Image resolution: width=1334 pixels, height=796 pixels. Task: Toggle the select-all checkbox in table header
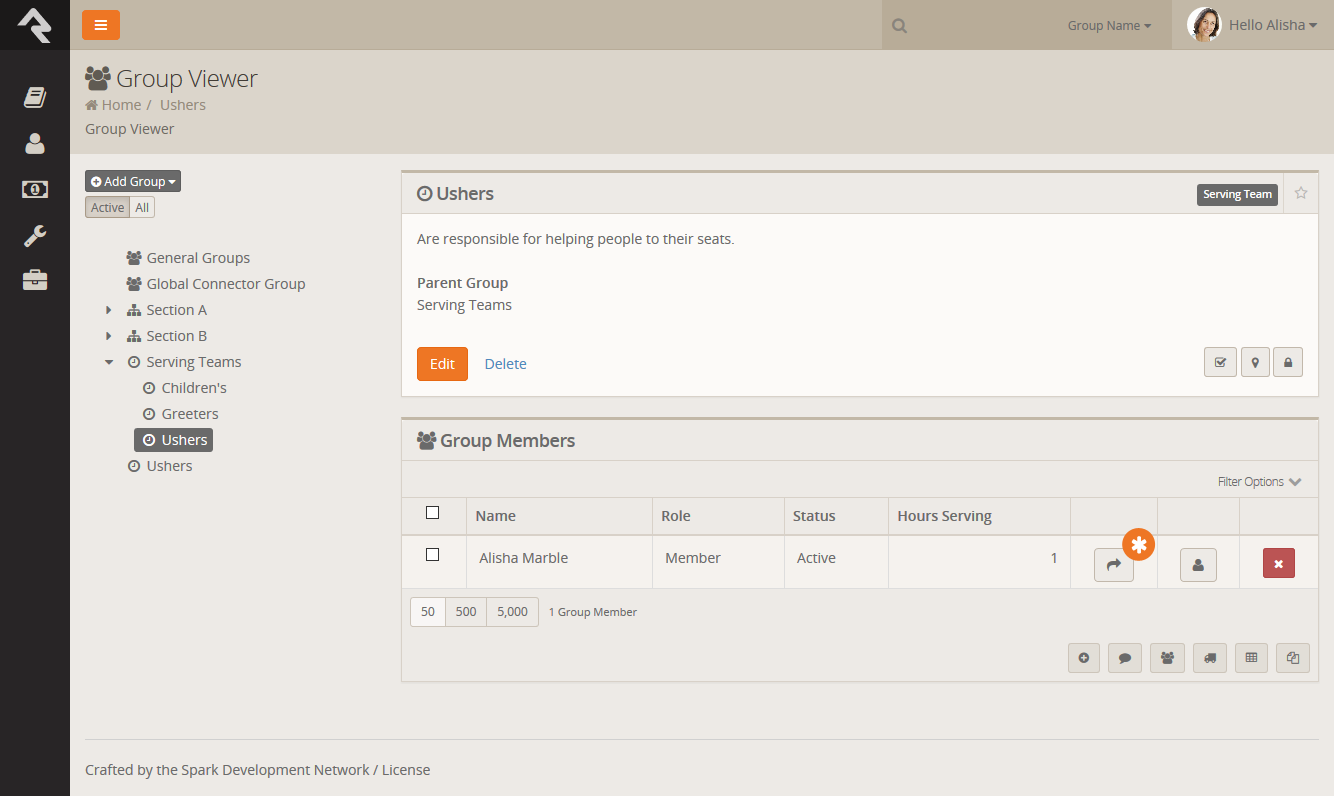click(x=432, y=513)
